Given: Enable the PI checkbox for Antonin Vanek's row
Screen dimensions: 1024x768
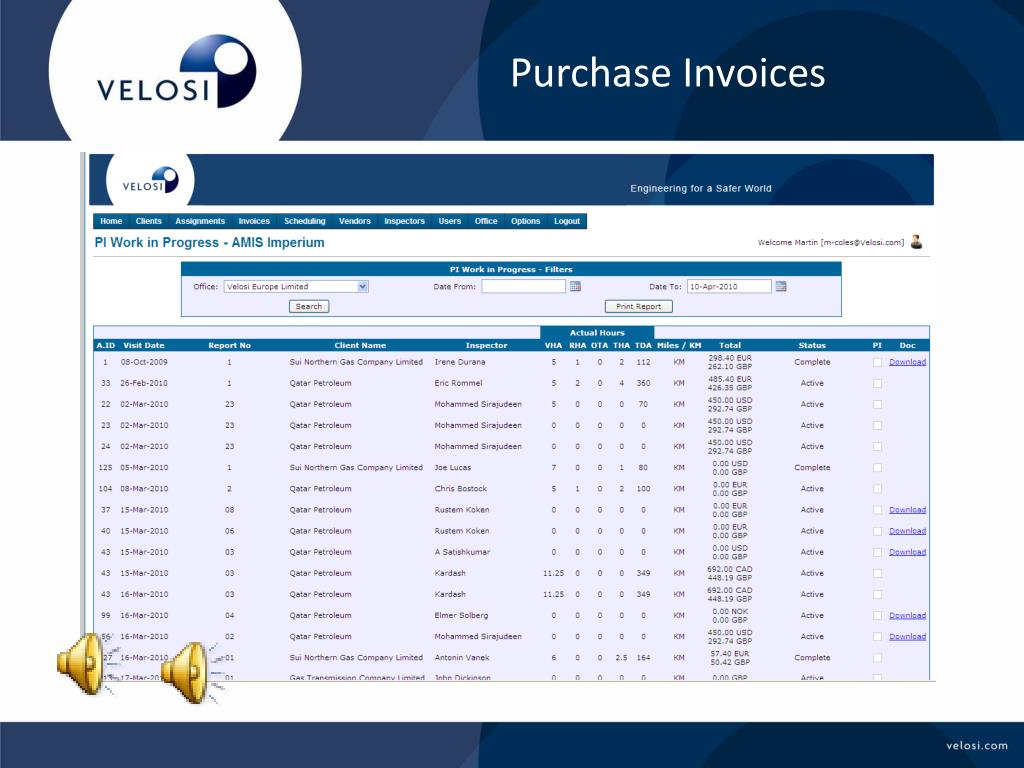Looking at the screenshot, I should [877, 658].
